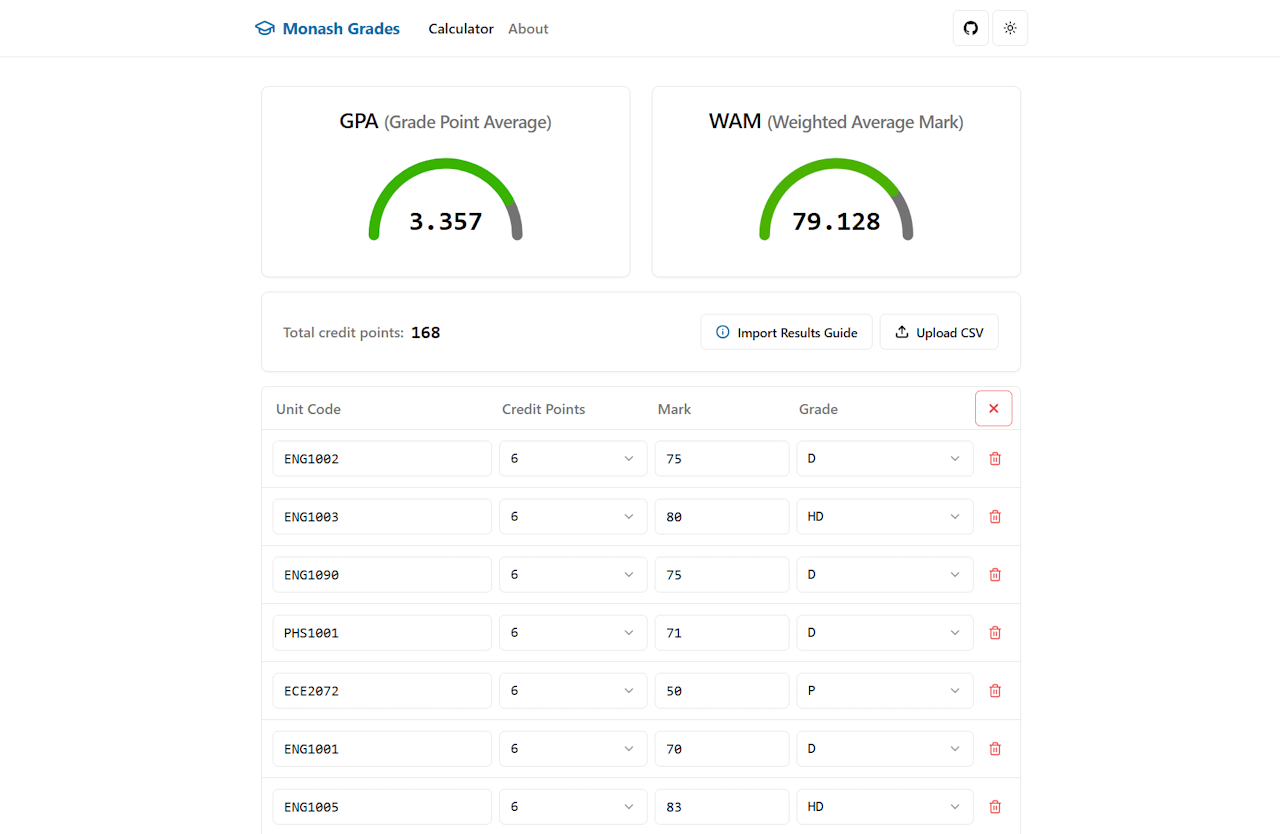Click the Unit Code column header

pos(308,409)
